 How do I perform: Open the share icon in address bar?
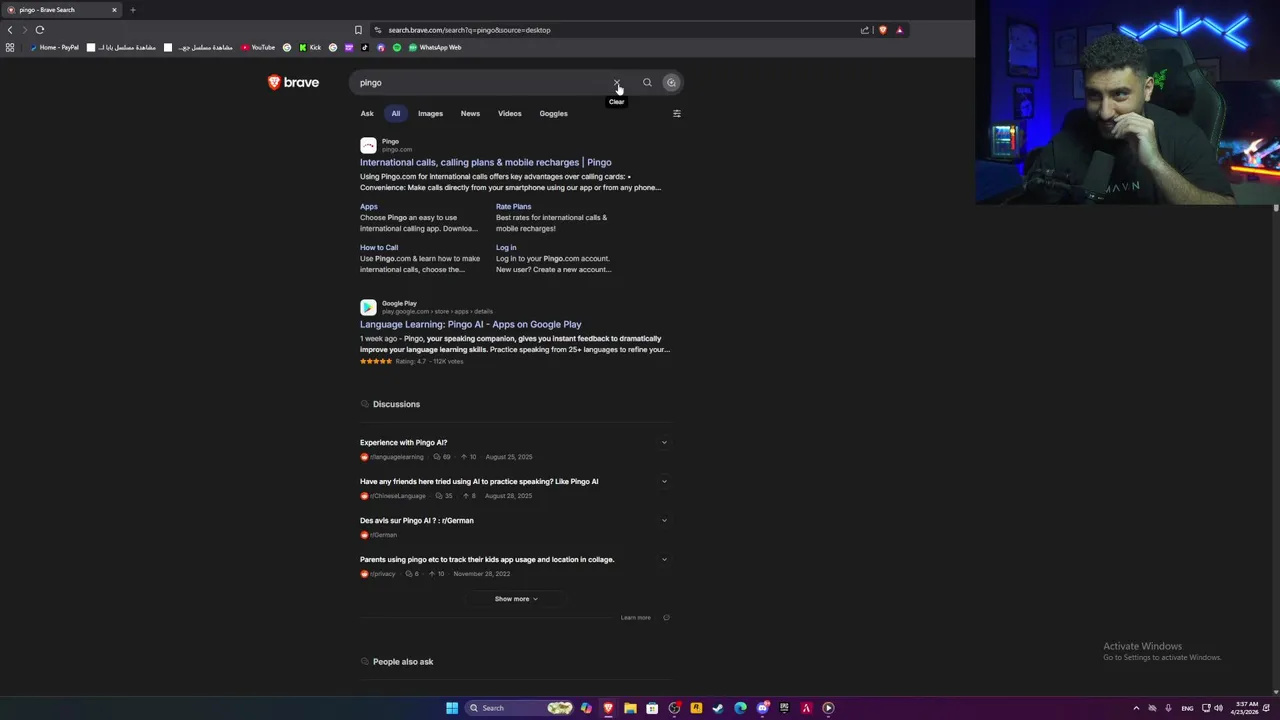865,30
